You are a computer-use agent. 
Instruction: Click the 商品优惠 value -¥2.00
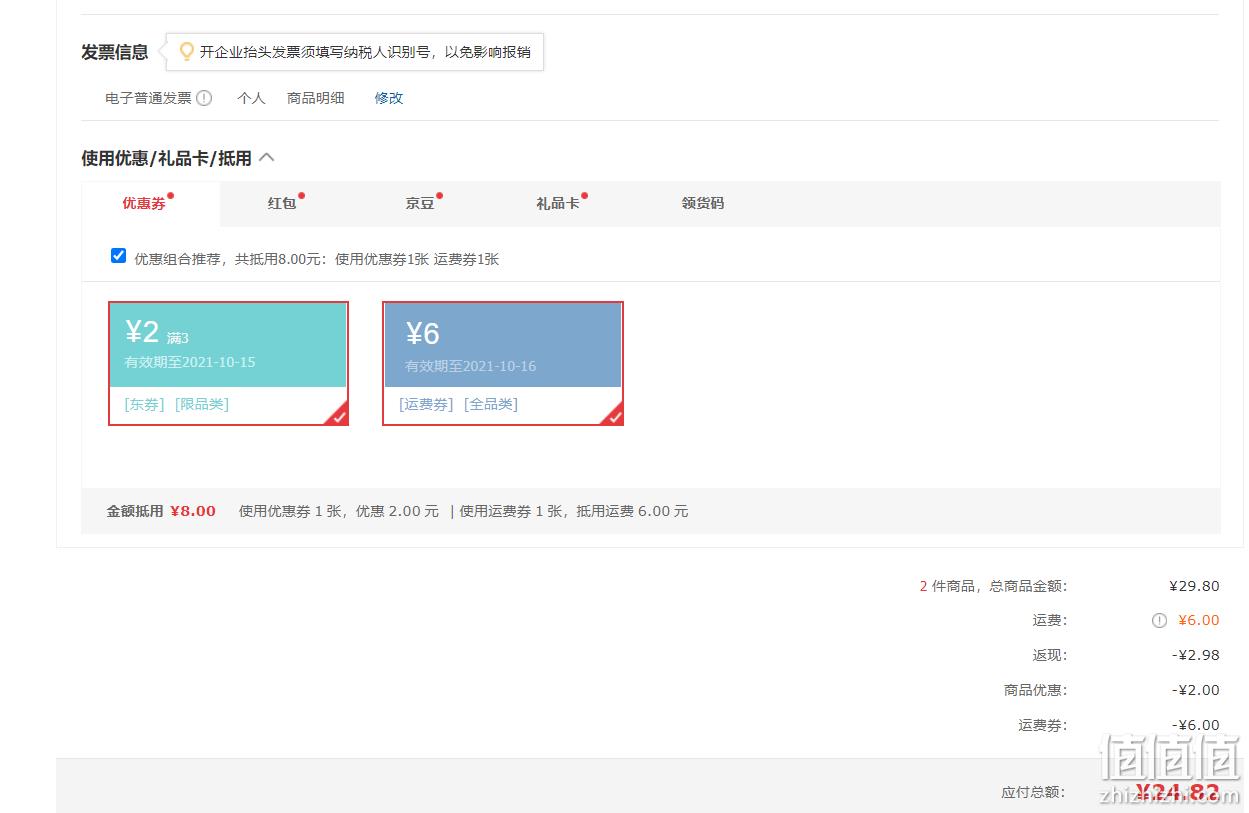1196,690
